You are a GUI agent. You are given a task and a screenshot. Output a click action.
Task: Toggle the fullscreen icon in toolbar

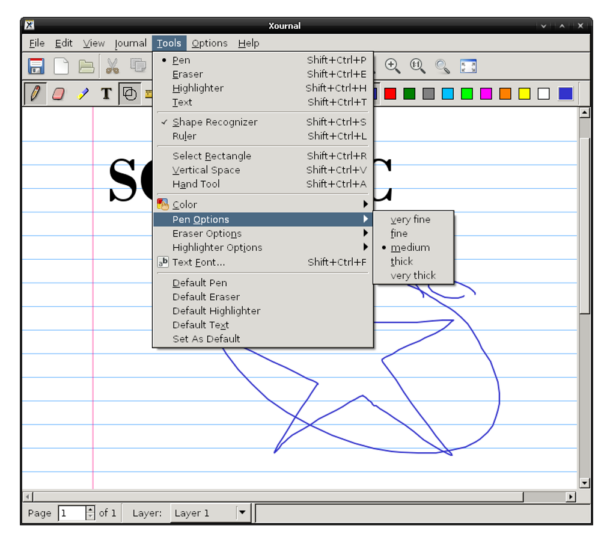pos(468,66)
